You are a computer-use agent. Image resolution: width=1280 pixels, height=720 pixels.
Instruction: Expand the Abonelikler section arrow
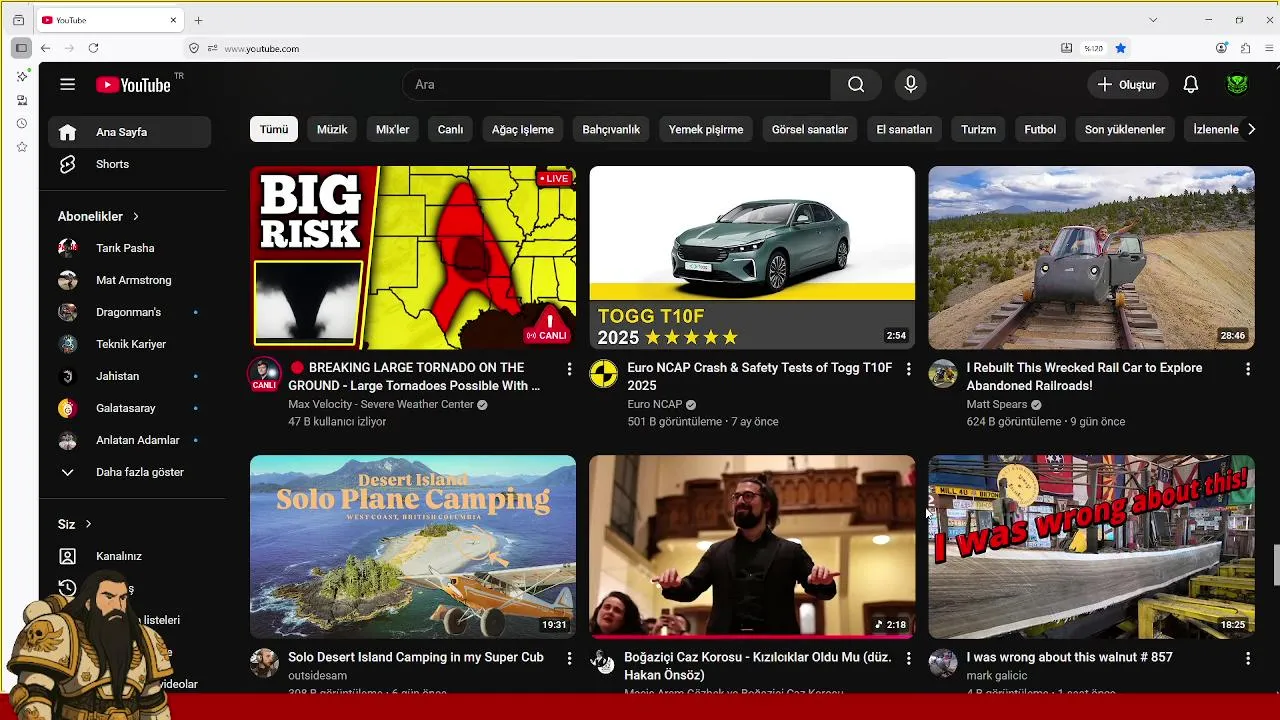136,216
